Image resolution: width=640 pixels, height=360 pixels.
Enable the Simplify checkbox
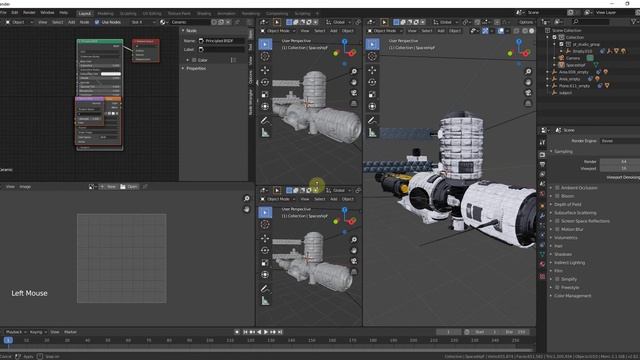pyautogui.click(x=557, y=279)
